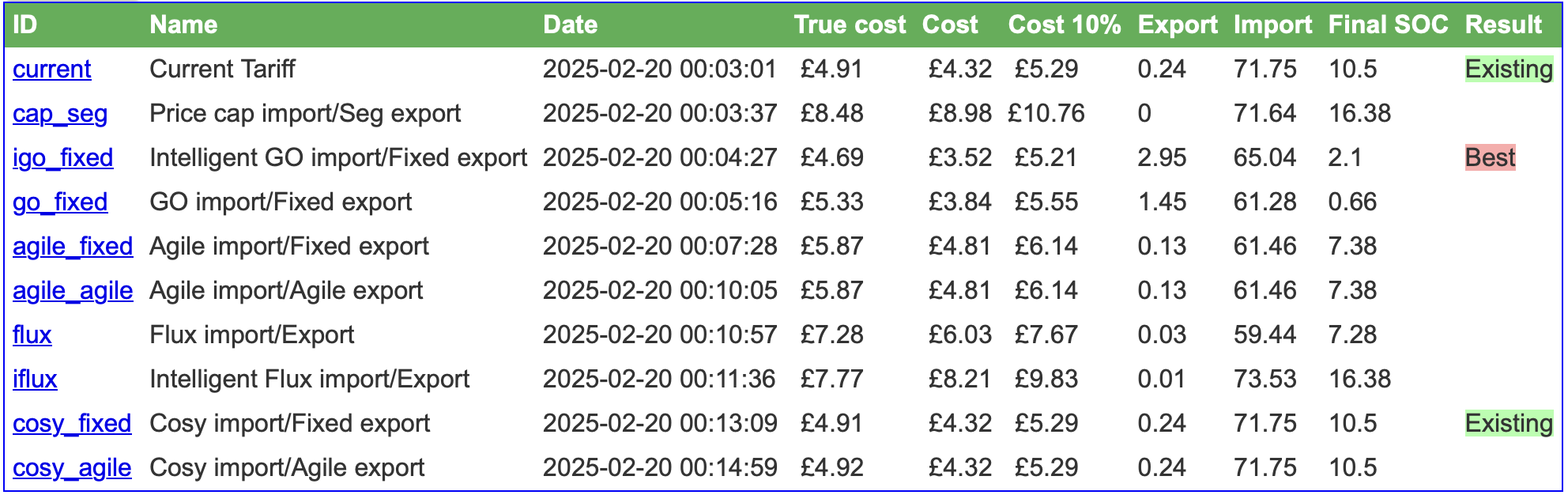Select the £10.76 Cost 10% cell

pos(1046,114)
